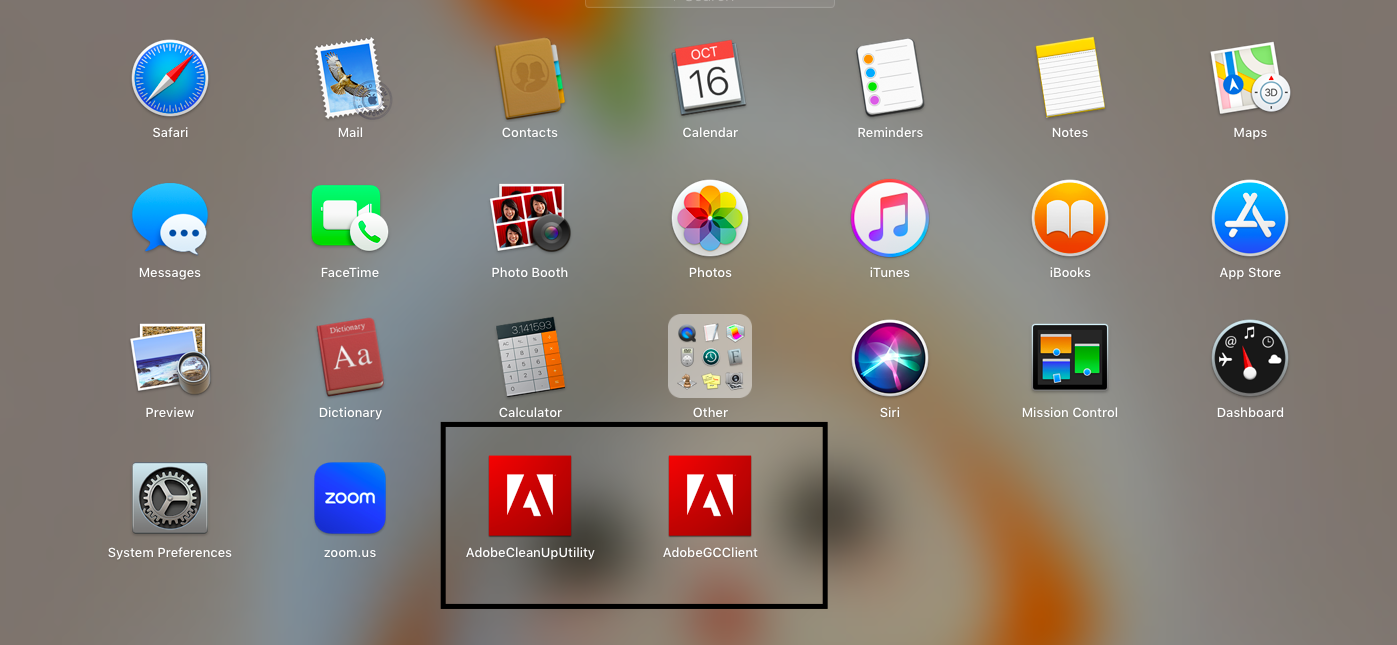
Task: Launch the Reminders app
Action: pos(890,78)
